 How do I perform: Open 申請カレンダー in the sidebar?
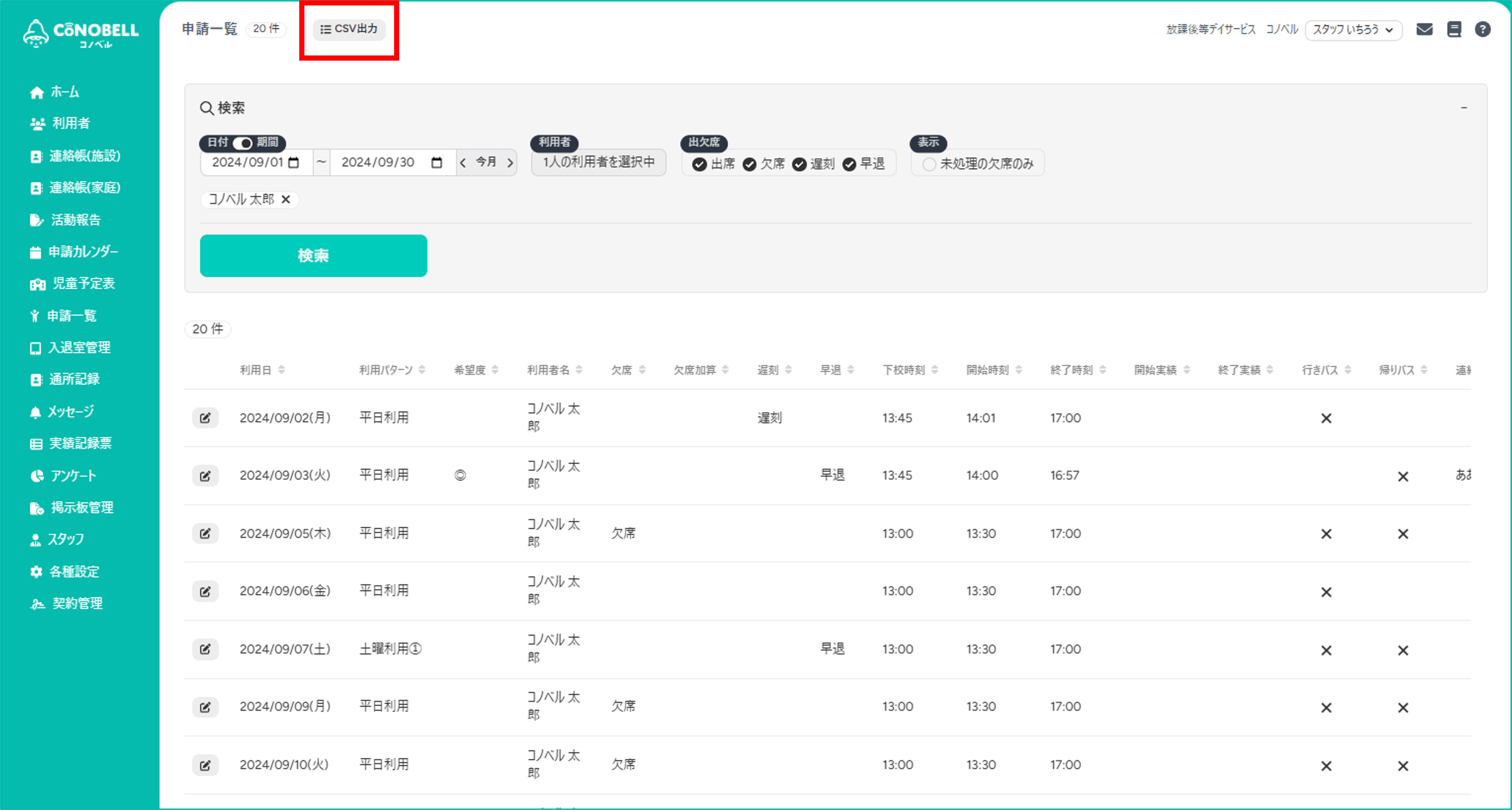coord(74,252)
